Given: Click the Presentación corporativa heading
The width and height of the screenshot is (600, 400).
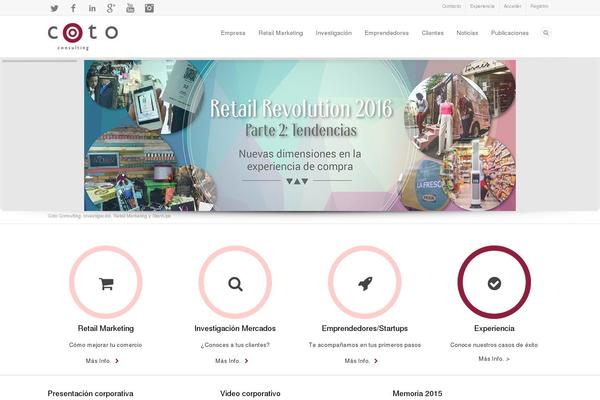Looking at the screenshot, I should pyautogui.click(x=91, y=393).
